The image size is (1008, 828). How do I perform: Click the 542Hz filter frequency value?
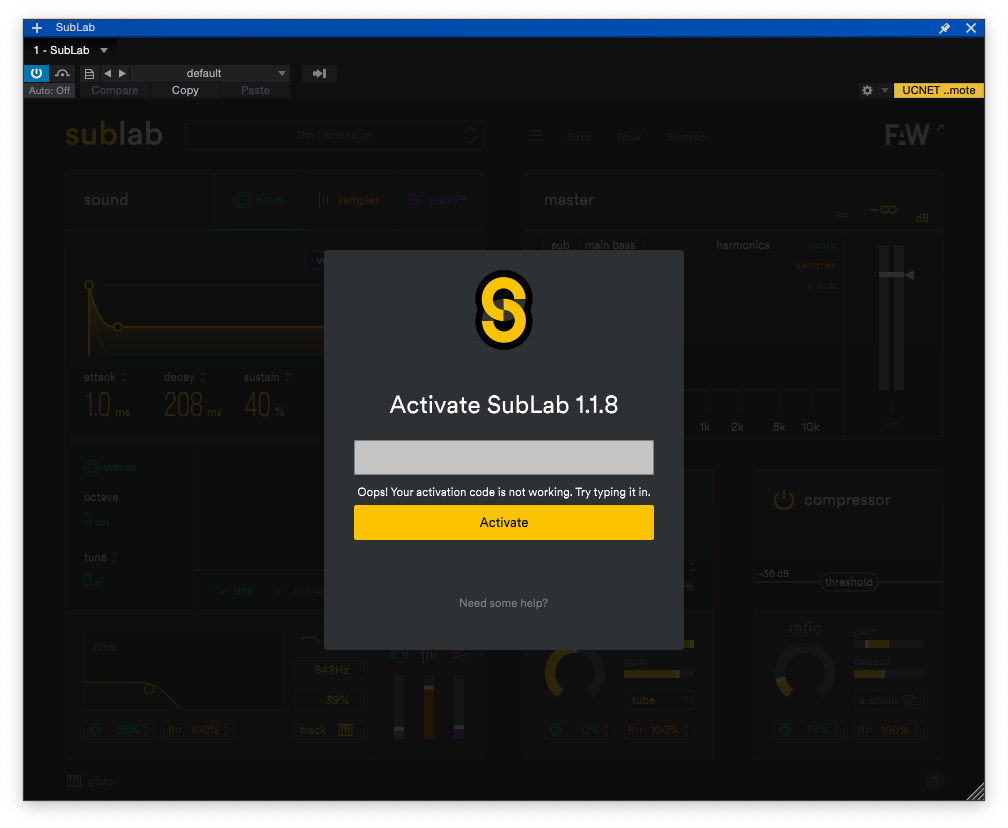331,670
